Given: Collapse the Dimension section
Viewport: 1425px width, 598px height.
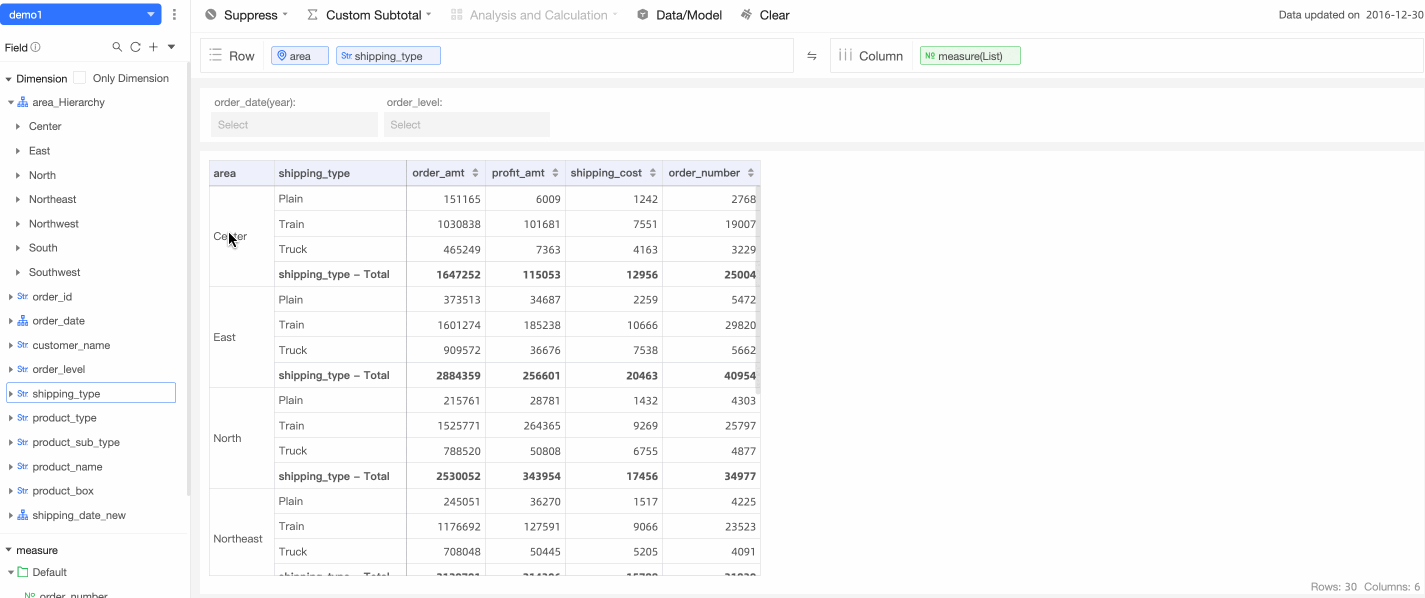Looking at the screenshot, I should pyautogui.click(x=9, y=79).
